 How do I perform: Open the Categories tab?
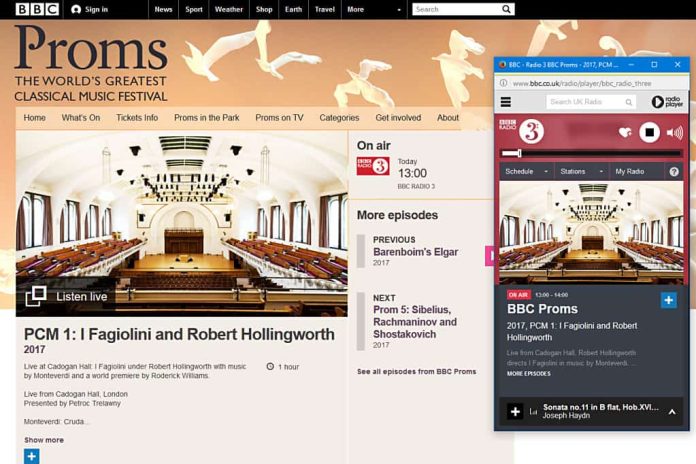pyautogui.click(x=339, y=118)
